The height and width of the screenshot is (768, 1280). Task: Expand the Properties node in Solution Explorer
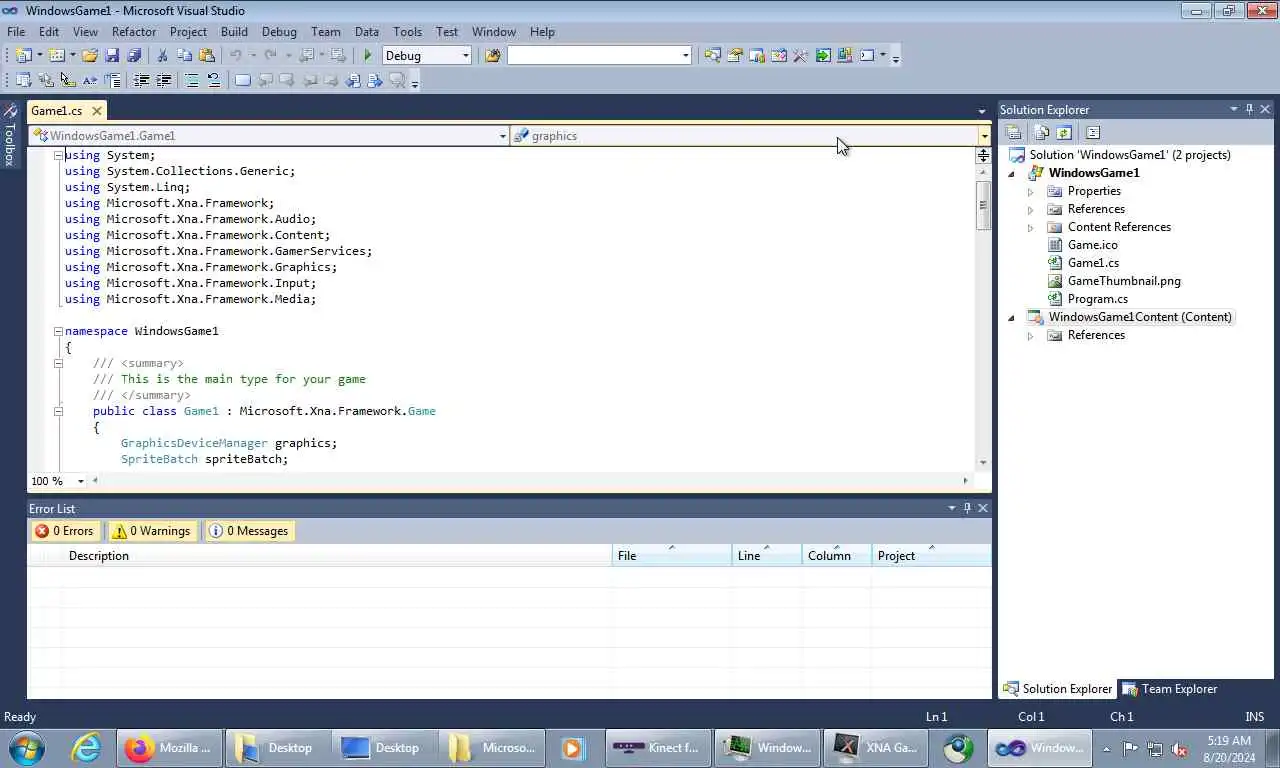point(1030,191)
